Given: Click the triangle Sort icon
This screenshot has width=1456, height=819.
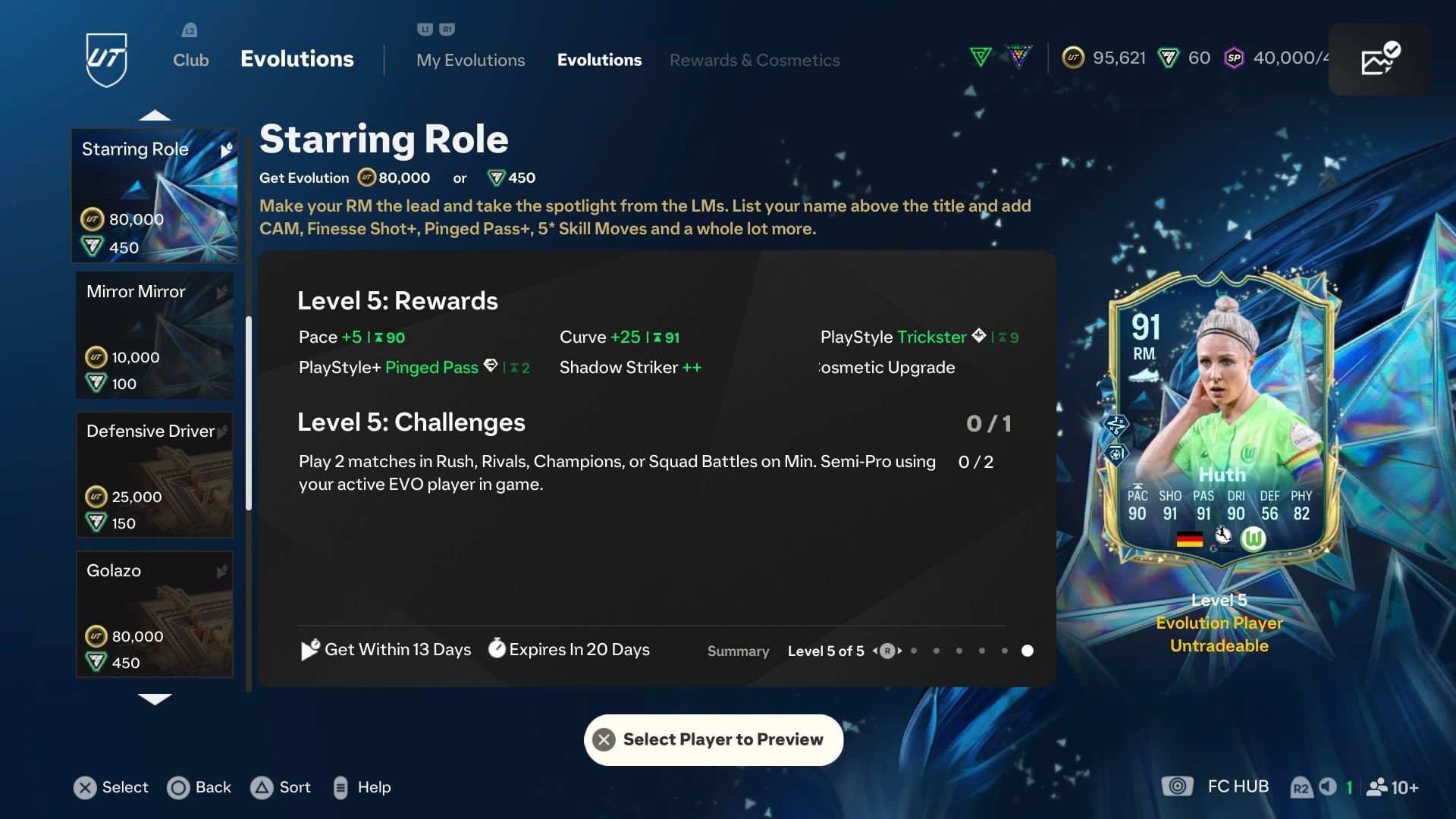Looking at the screenshot, I should point(262,787).
